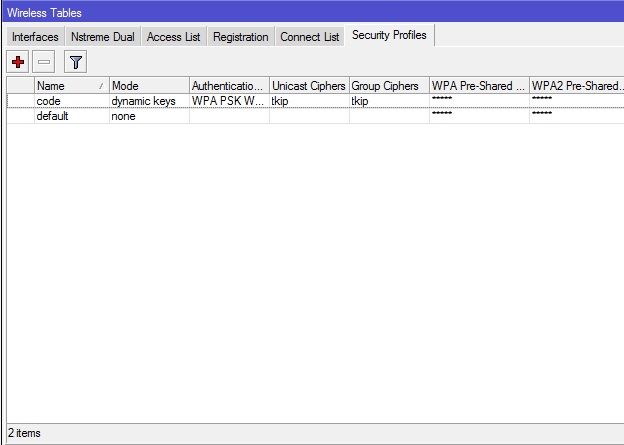Select the Registration tab
Viewport: 624px width, 445px height.
241,37
